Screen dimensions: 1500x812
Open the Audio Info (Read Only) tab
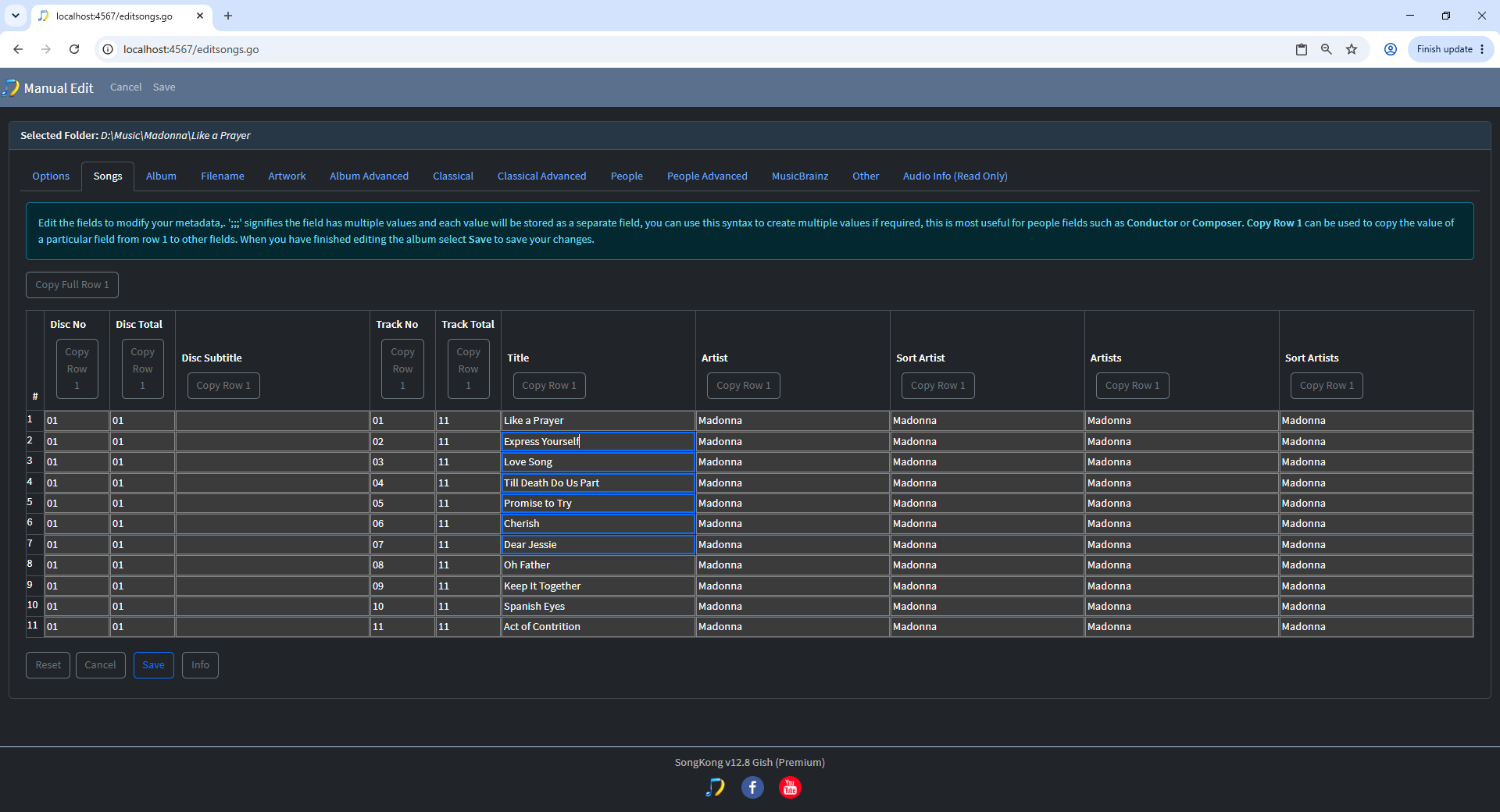click(955, 176)
